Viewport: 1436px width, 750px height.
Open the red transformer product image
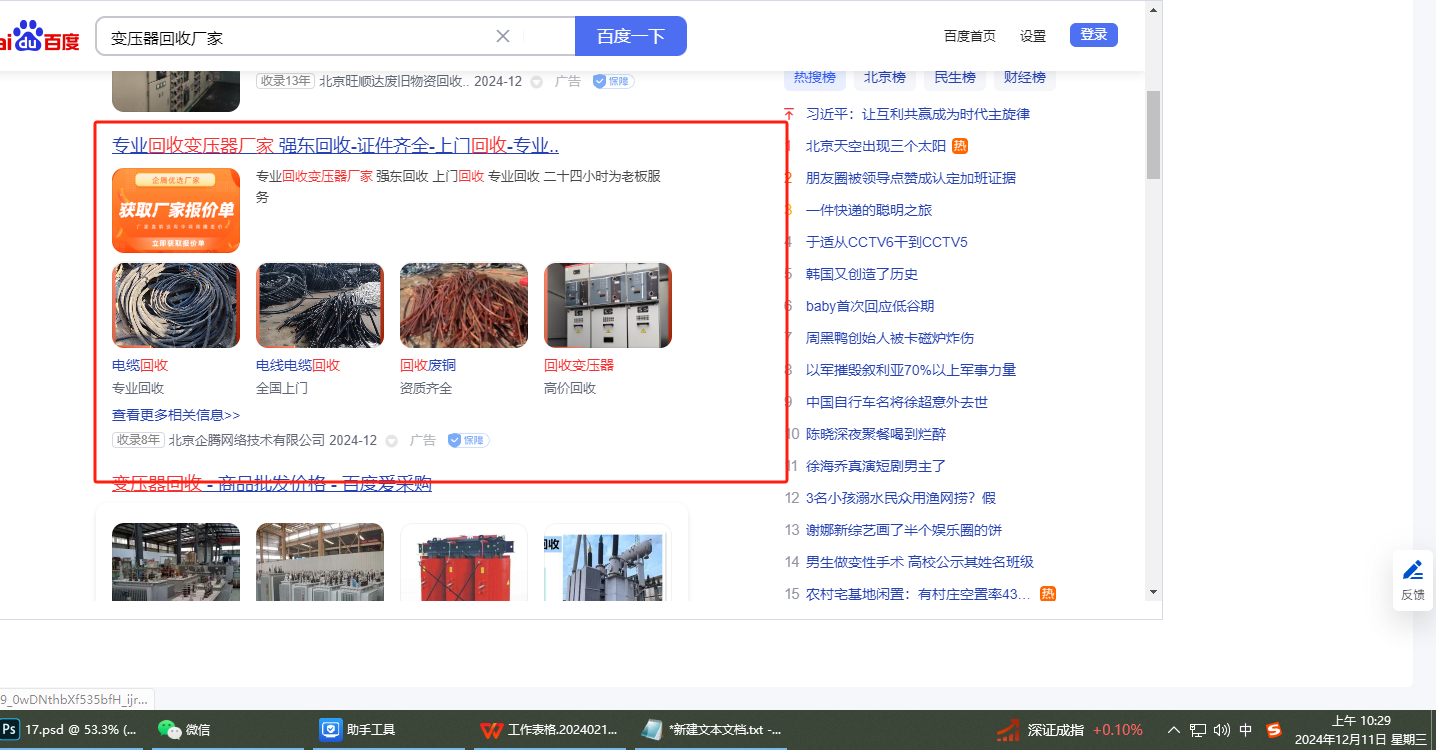(464, 562)
